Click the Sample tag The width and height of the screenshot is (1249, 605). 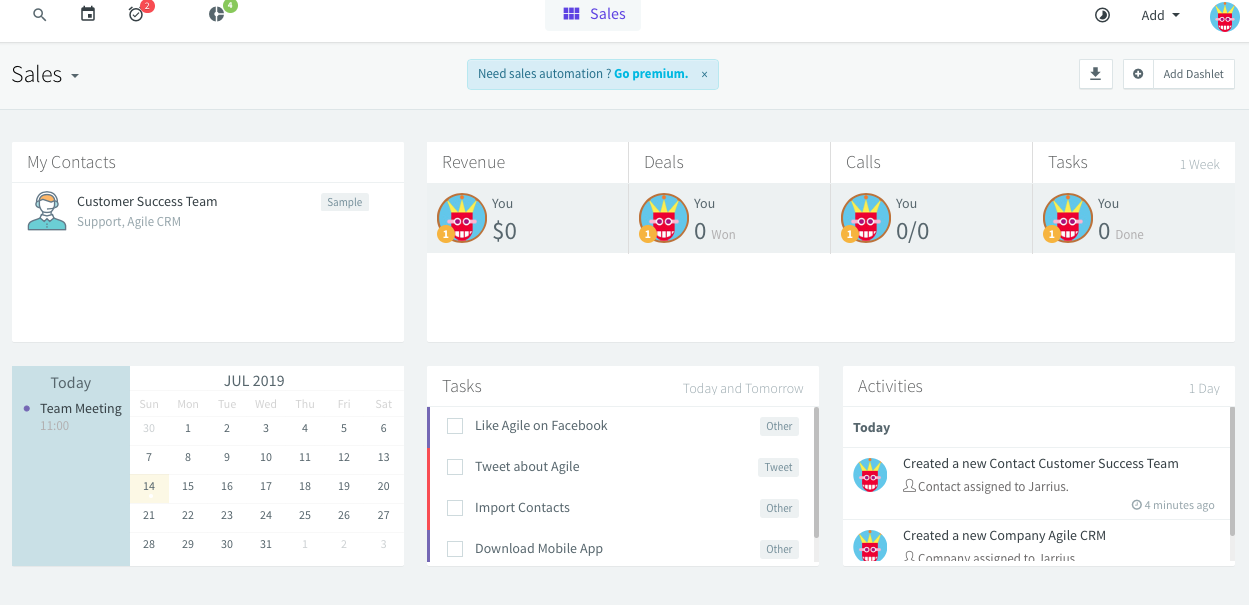(x=345, y=202)
